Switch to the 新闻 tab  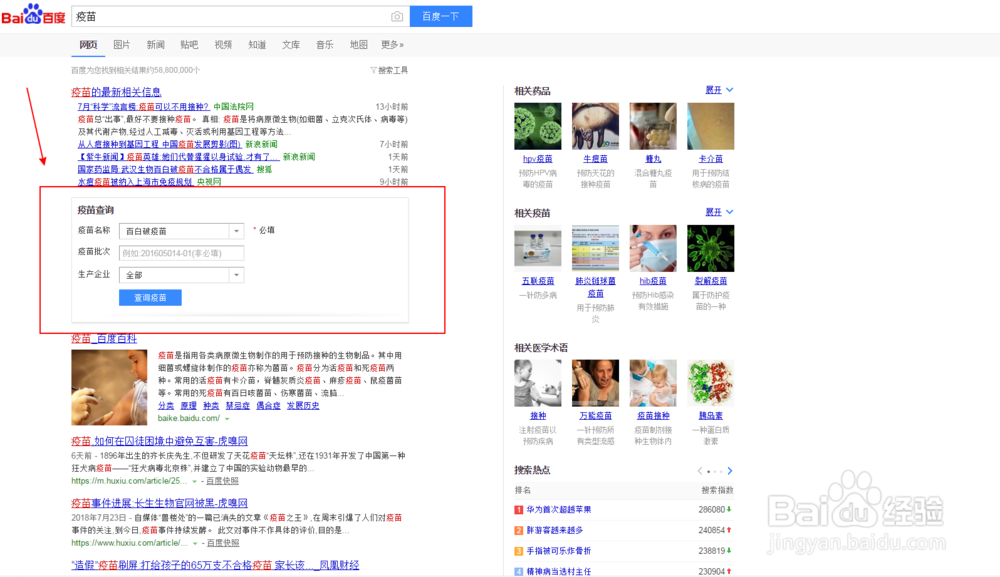click(x=155, y=45)
